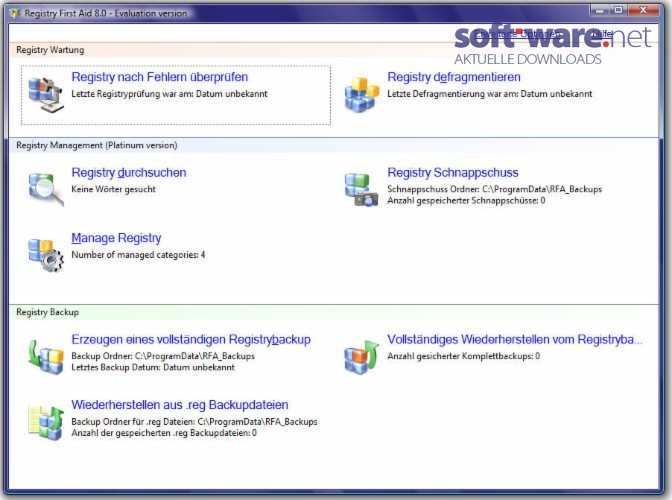Click the 'Registry Wartung' section header
This screenshot has height=500, width=672.
[x=50, y=50]
